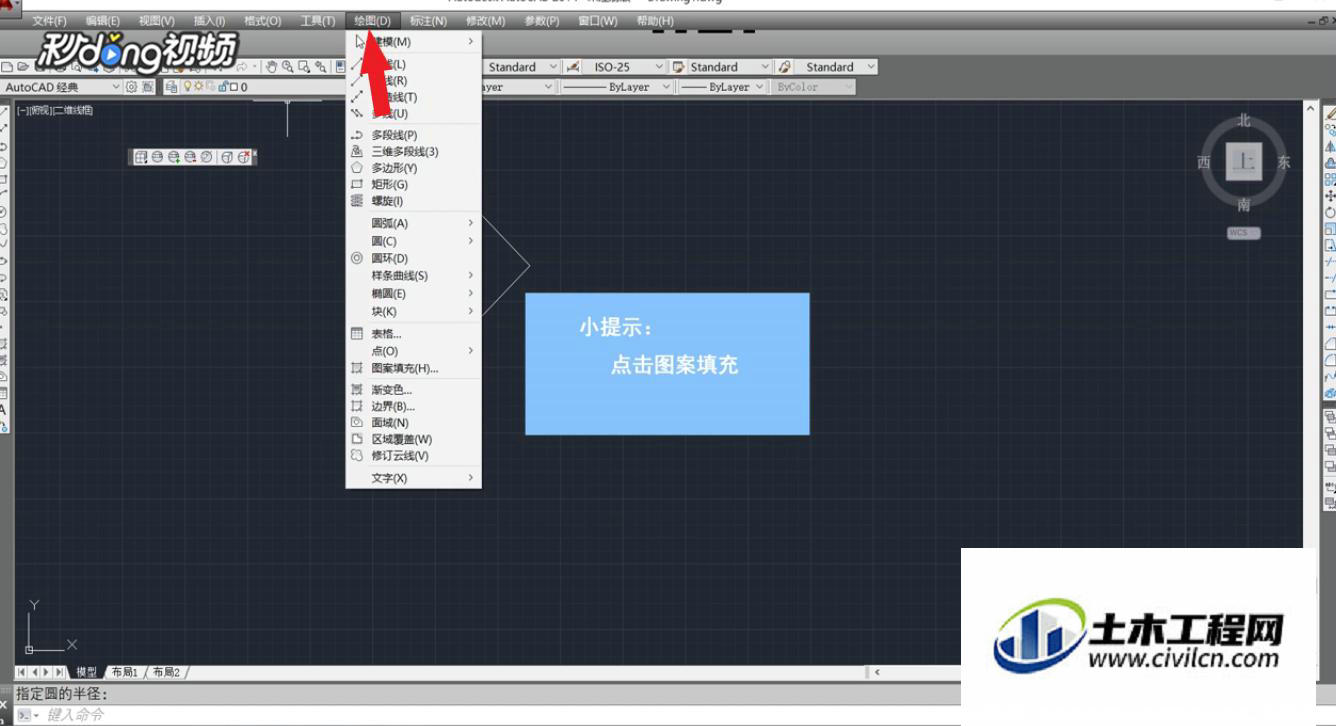The width and height of the screenshot is (1336, 726).
Task: Click the rectangle icon beside 矩形(G)
Action: click(x=357, y=185)
